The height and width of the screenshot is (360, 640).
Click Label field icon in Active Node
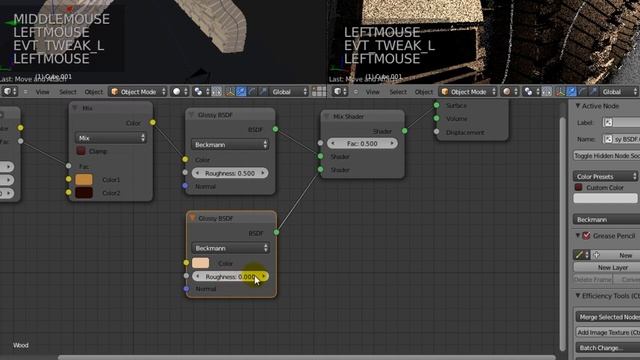608,122
